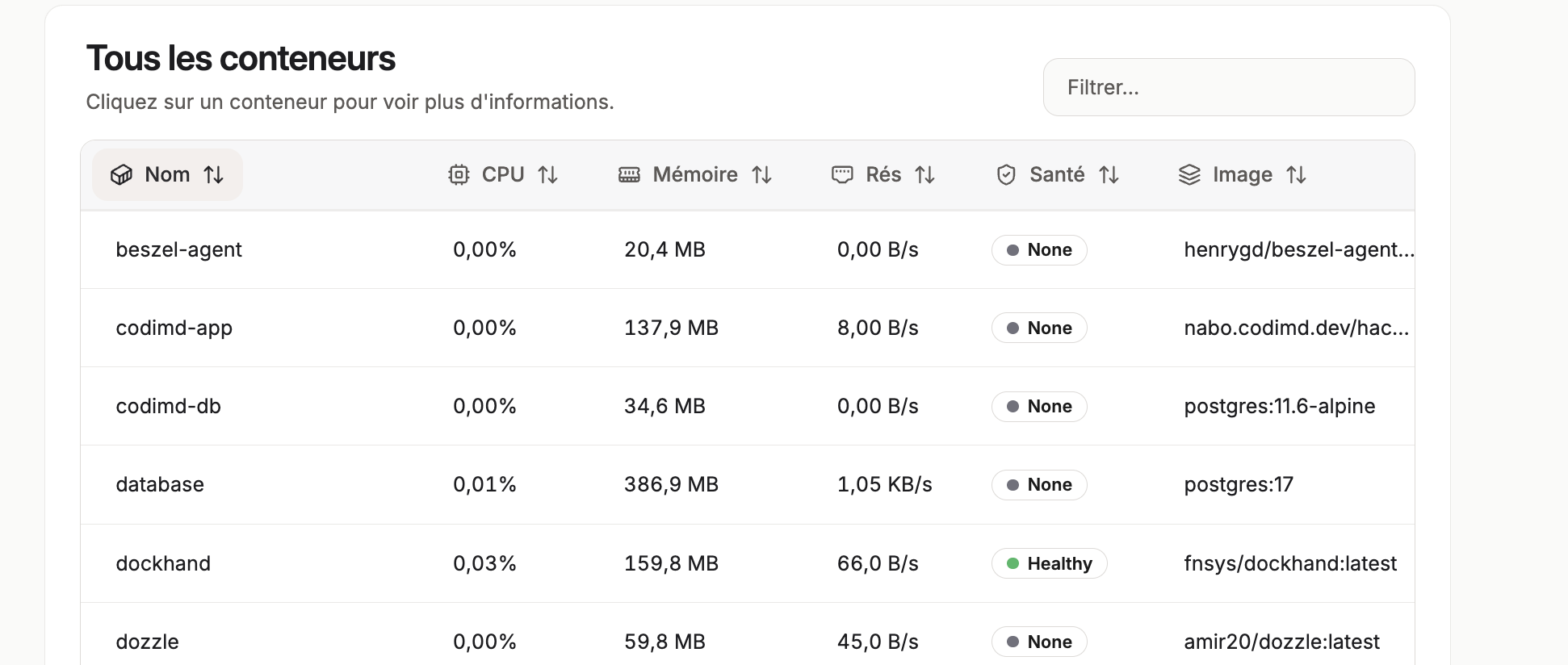The height and width of the screenshot is (665, 1568).
Task: Click the 0,03% CPU value
Action: [x=484, y=563]
